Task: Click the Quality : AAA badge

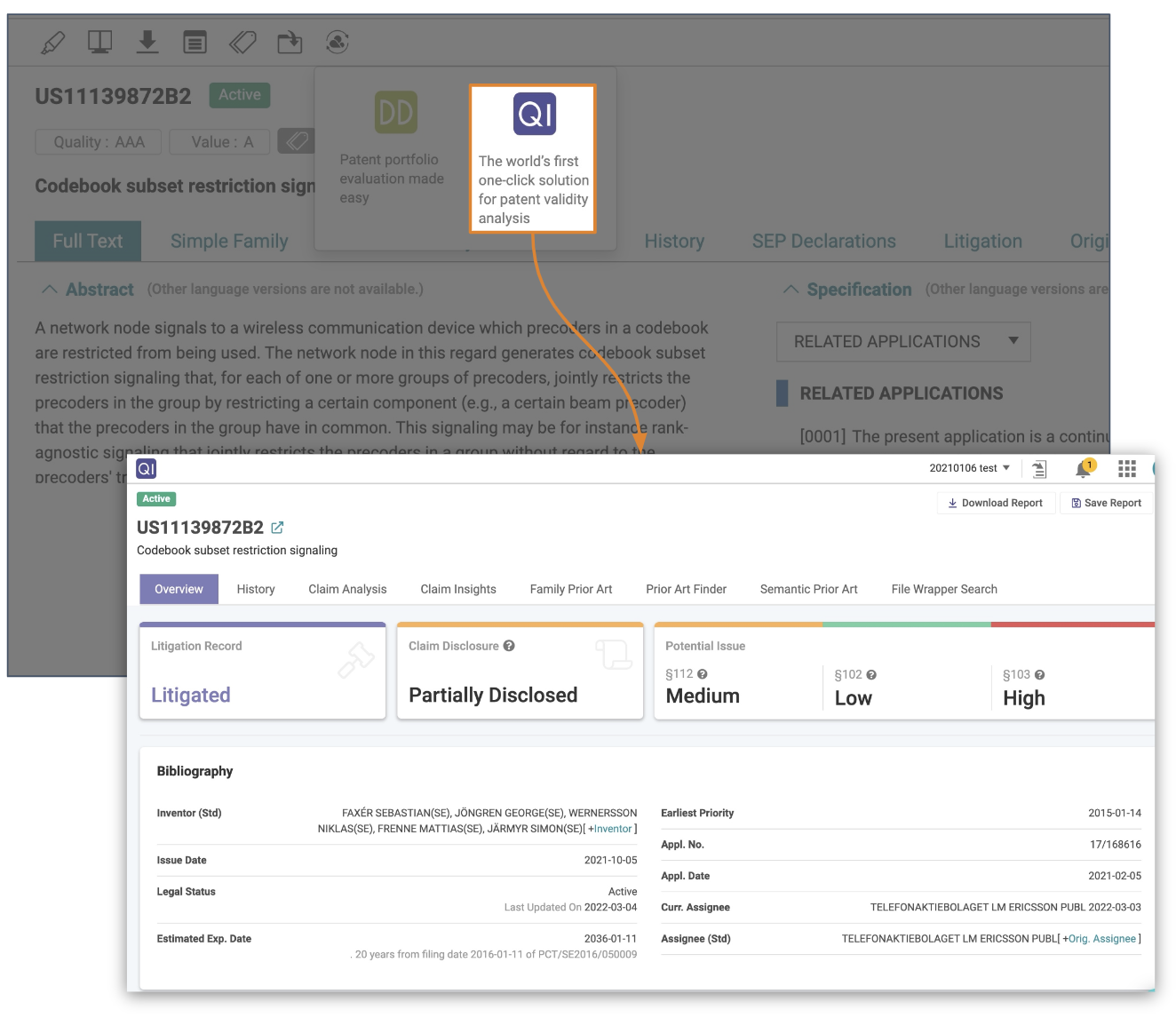Action: [99, 142]
